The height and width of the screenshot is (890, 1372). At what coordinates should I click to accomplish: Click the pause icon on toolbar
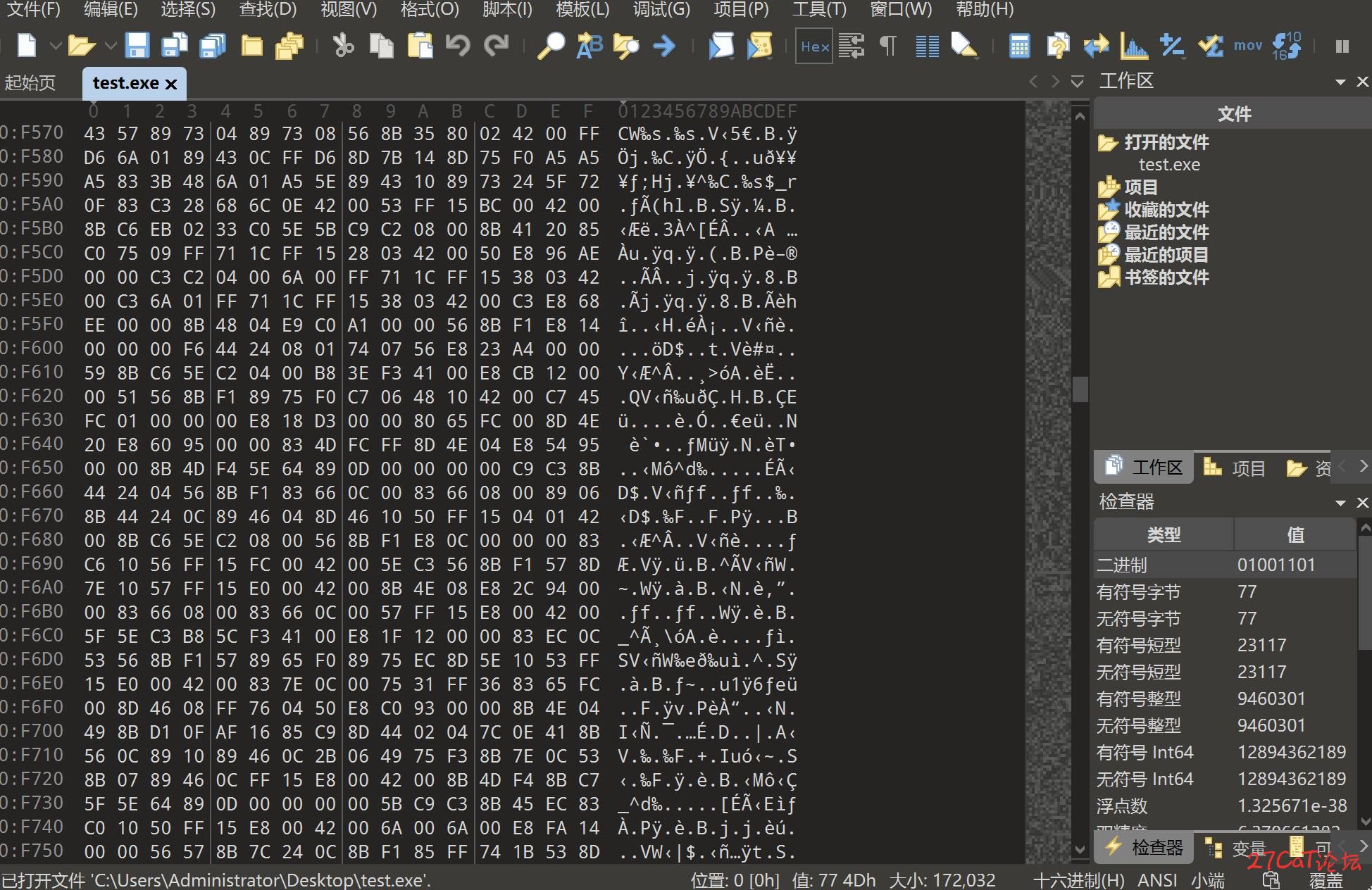(x=1342, y=46)
